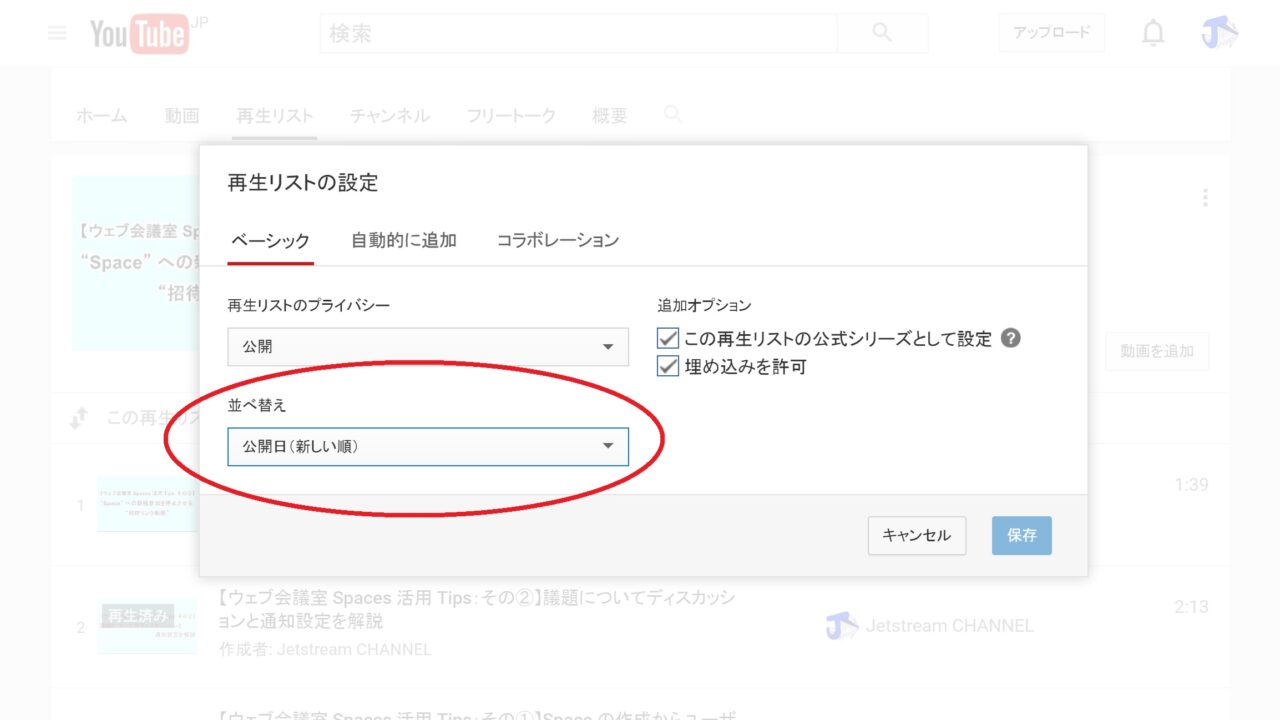Open the hamburger guide menu
Image resolution: width=1280 pixels, height=720 pixels.
[57, 33]
